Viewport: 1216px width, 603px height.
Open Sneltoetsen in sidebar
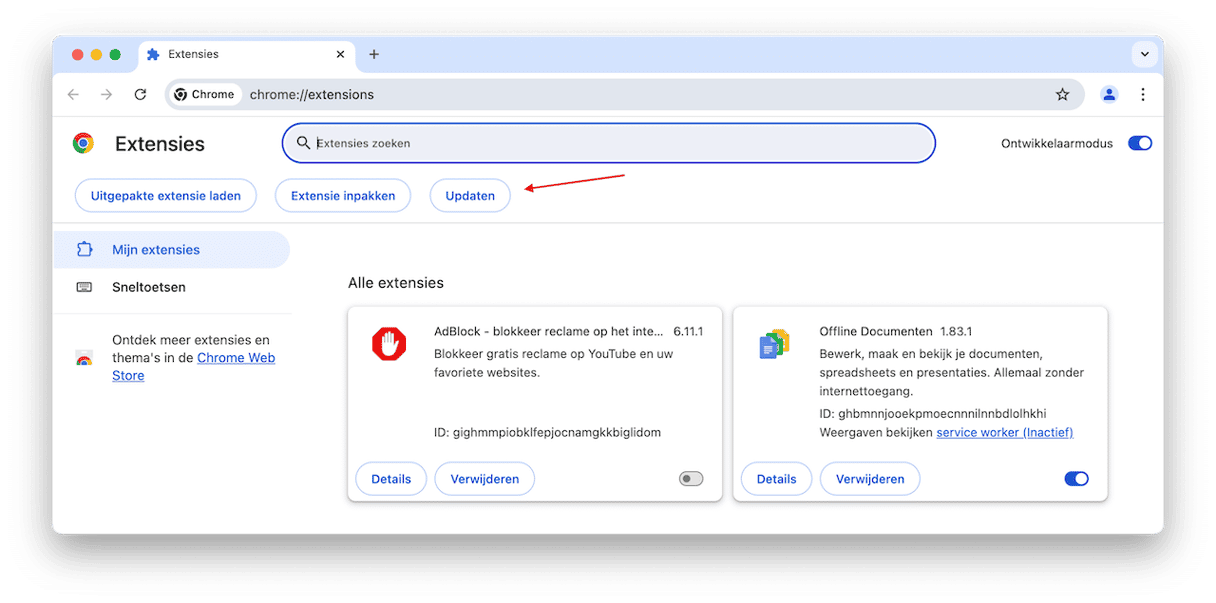pyautogui.click(x=171, y=287)
